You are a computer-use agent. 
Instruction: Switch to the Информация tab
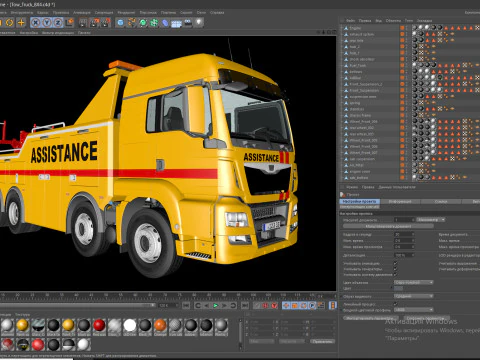(400, 201)
